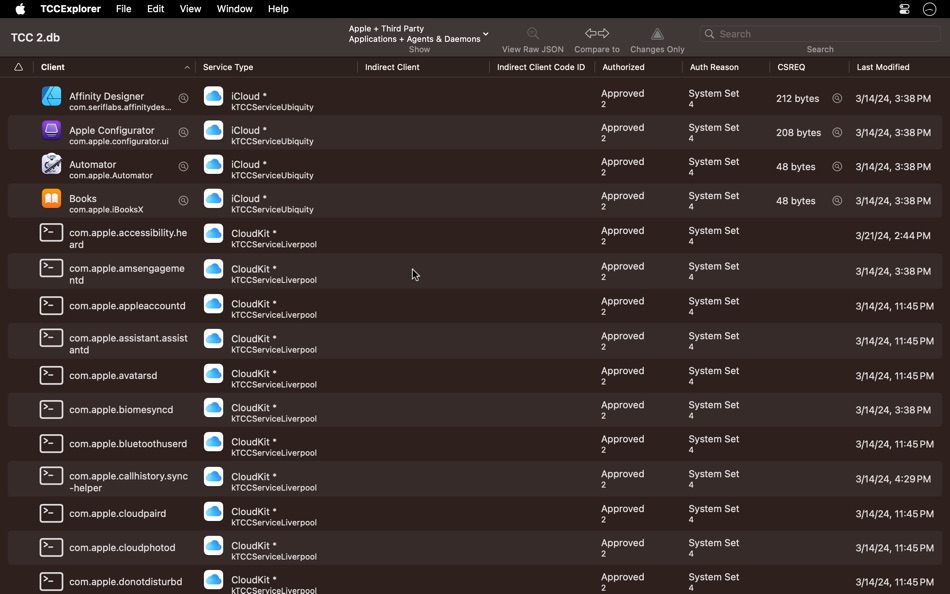
Task: Sort by Auth Reason column header
Action: pos(714,67)
